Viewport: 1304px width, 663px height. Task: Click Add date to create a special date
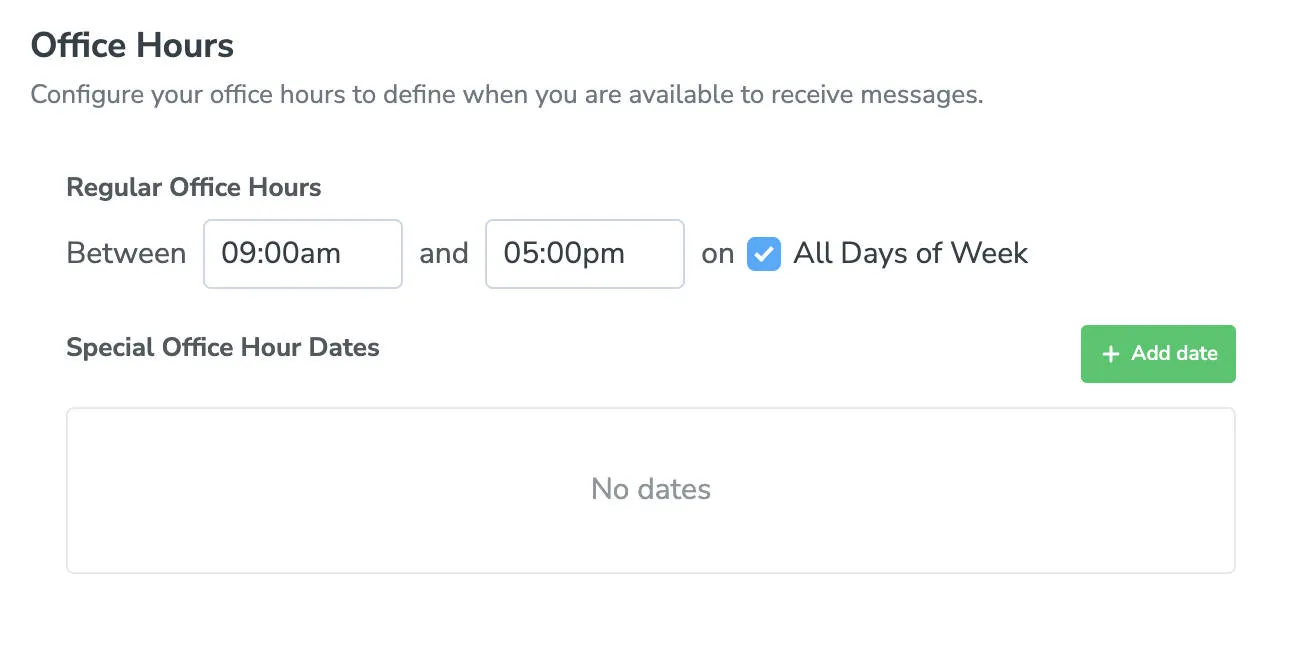tap(1158, 353)
